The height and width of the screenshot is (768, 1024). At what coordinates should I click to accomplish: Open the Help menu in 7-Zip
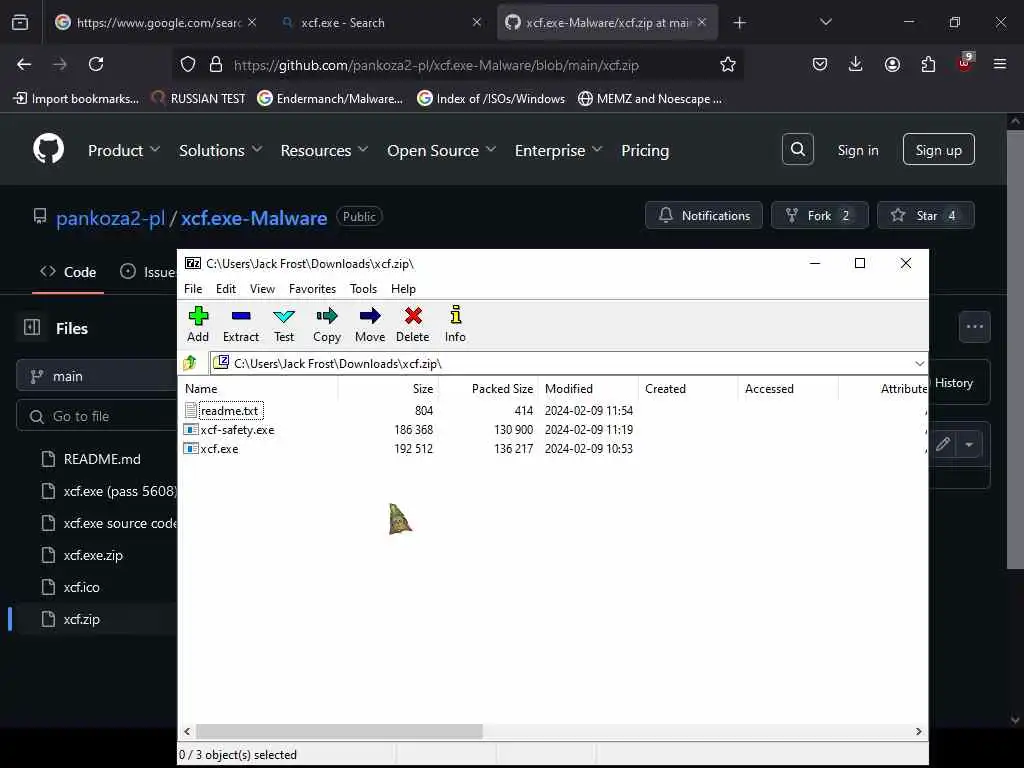[403, 289]
